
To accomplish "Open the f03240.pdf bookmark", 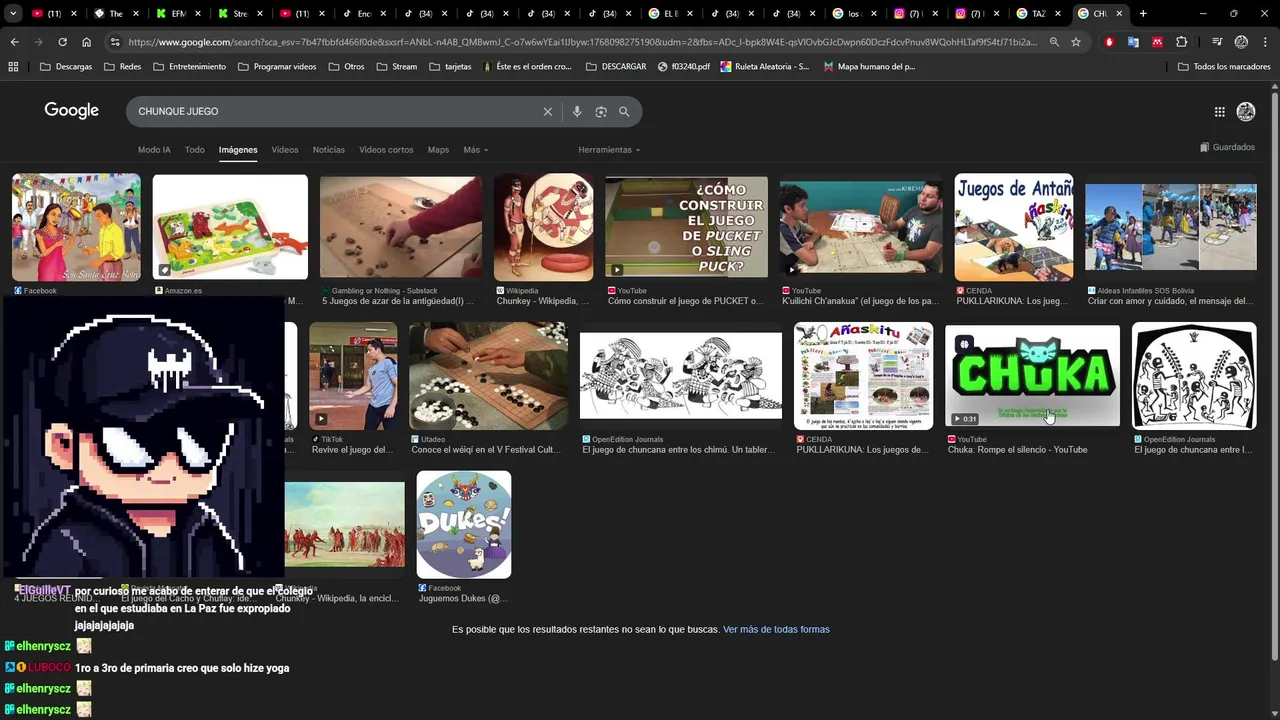I will (684, 67).
